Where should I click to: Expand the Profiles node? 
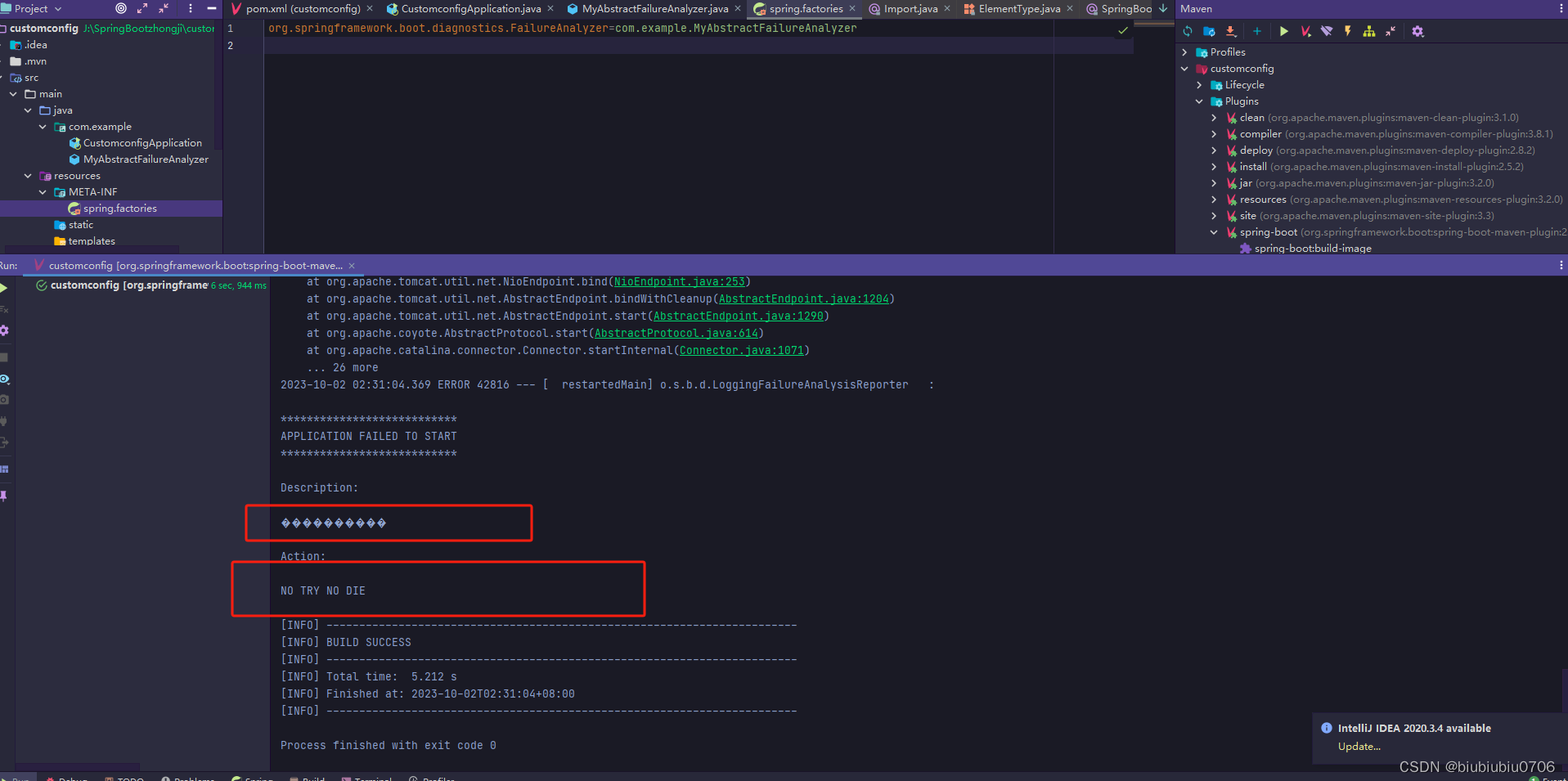pyautogui.click(x=1184, y=52)
